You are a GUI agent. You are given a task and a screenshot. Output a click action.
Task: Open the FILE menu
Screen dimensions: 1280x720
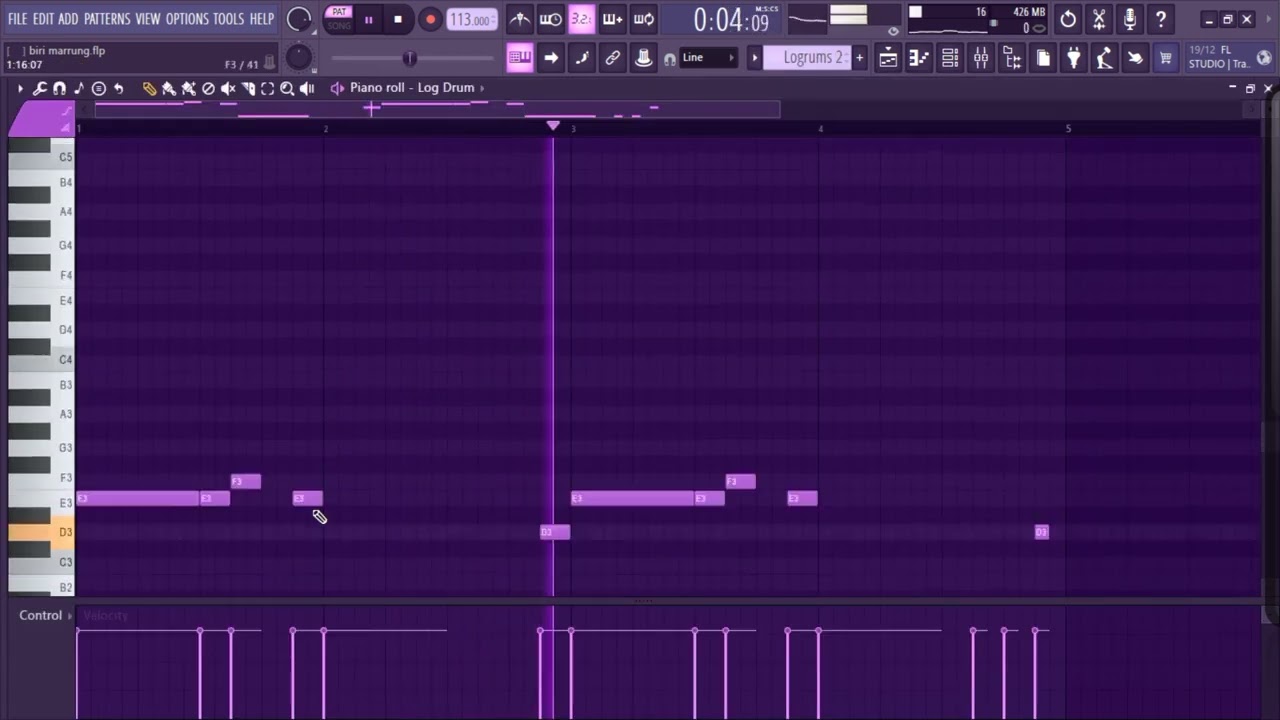(x=18, y=19)
